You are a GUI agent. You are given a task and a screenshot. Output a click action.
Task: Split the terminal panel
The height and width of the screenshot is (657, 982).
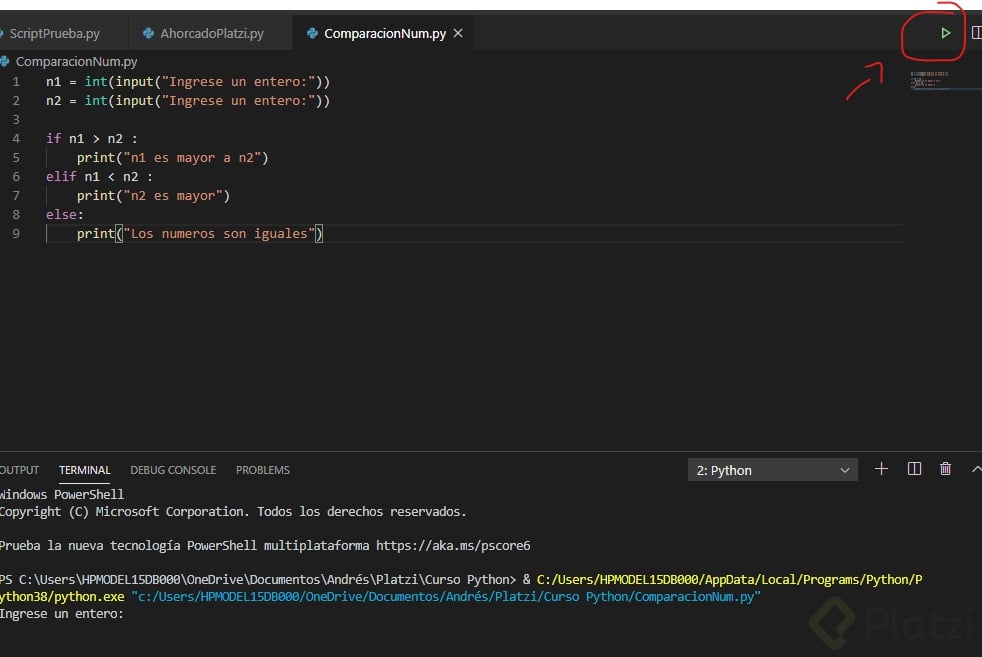tap(914, 468)
